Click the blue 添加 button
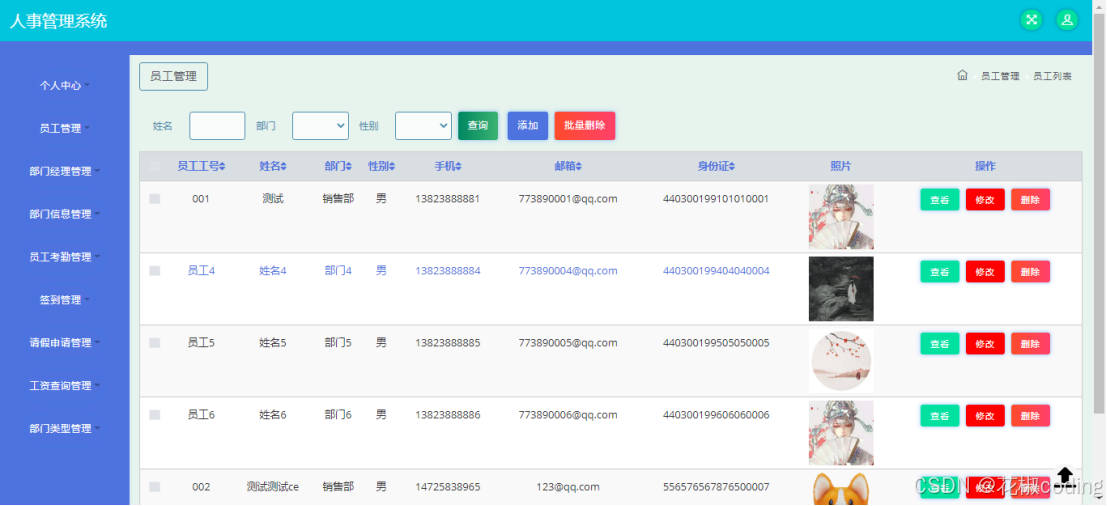 pyautogui.click(x=528, y=126)
